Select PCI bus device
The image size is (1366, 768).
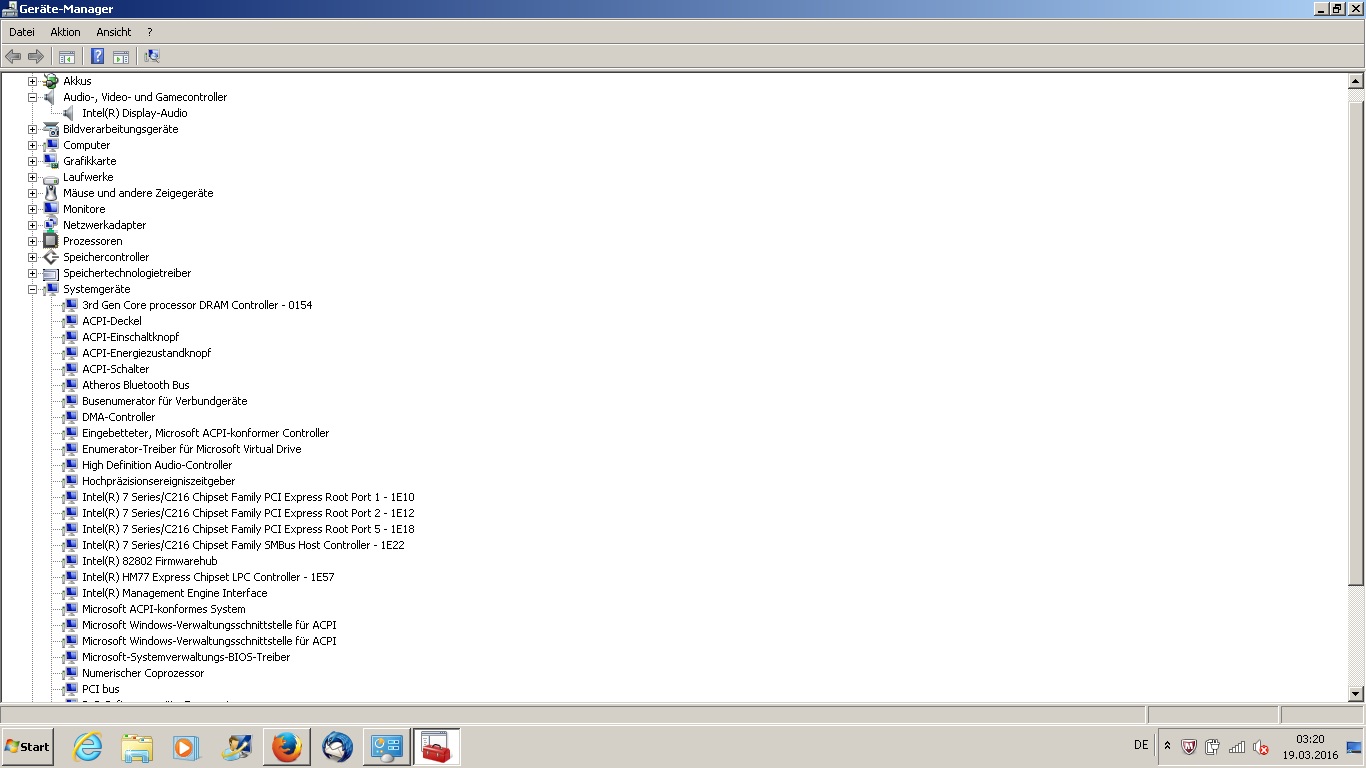click(x=101, y=689)
